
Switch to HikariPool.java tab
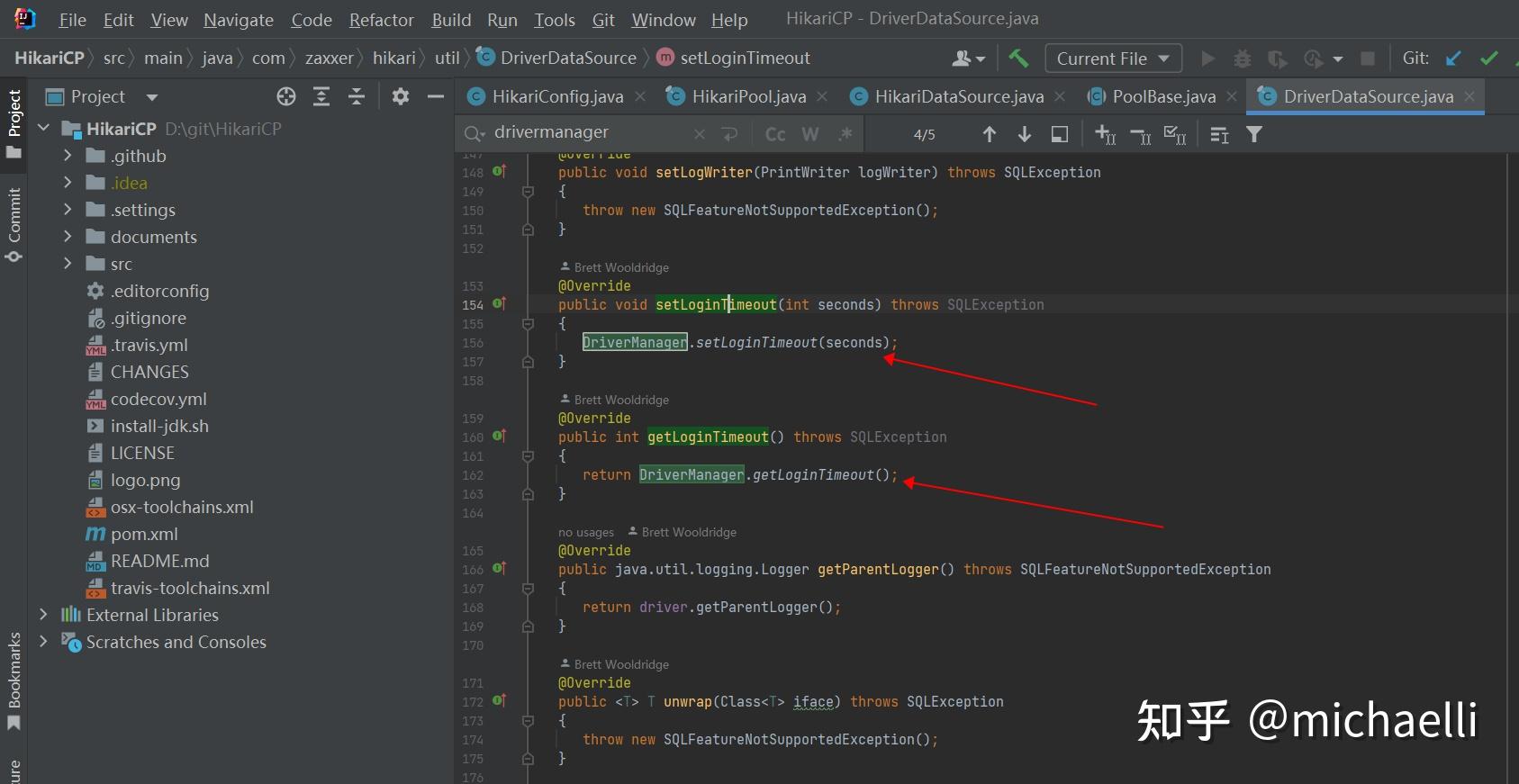tap(748, 96)
